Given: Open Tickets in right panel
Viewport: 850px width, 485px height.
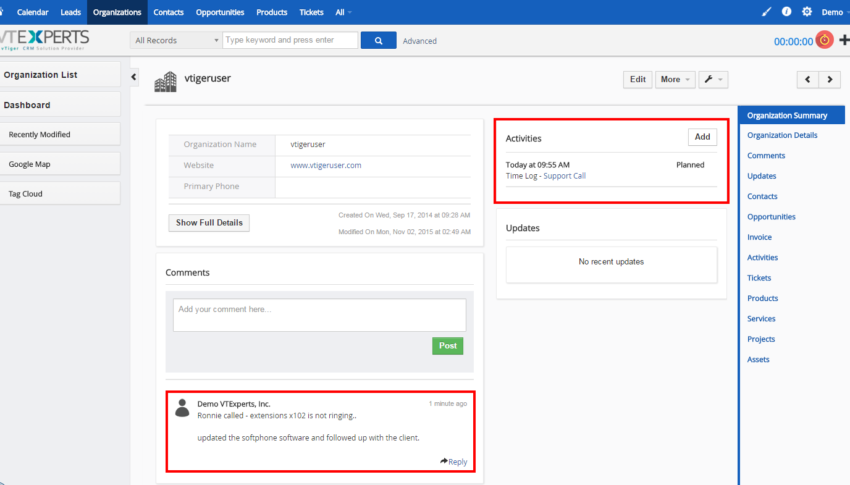Looking at the screenshot, I should click(x=759, y=278).
